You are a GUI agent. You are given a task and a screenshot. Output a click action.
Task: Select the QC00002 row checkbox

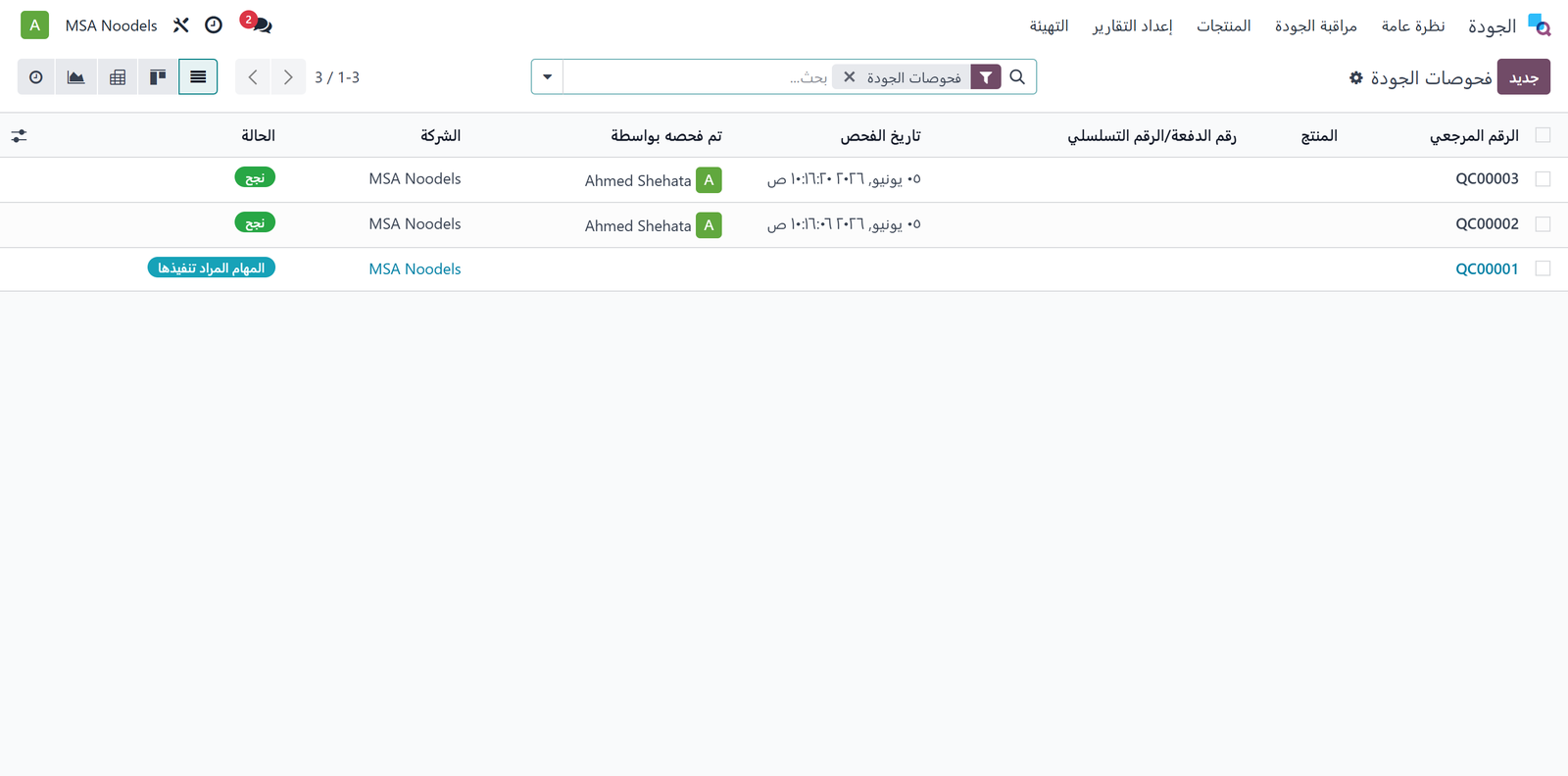(x=1543, y=224)
